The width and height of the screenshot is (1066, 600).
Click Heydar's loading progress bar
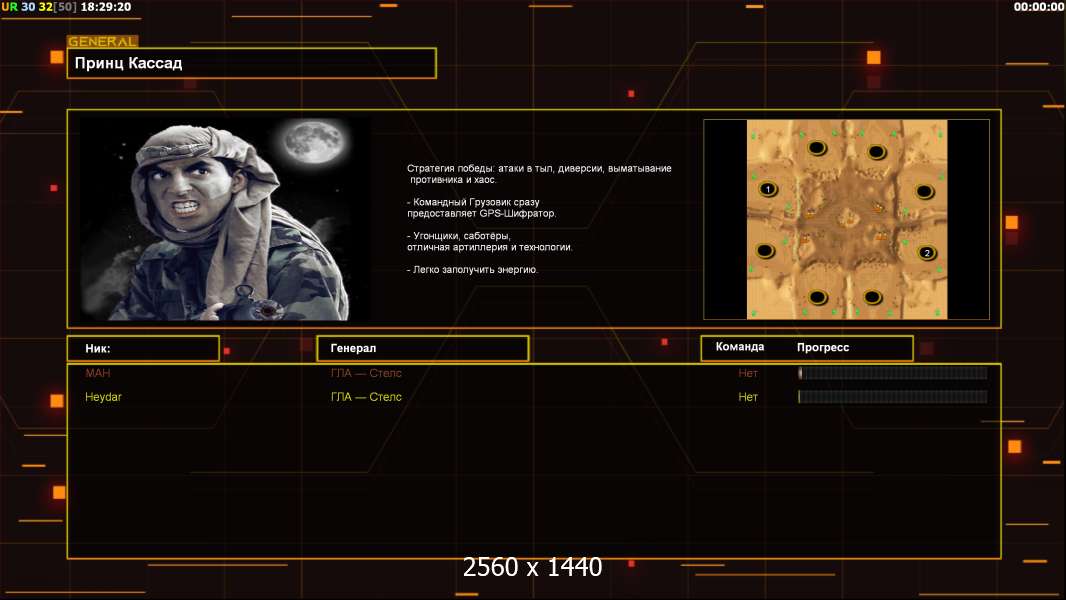click(x=893, y=397)
